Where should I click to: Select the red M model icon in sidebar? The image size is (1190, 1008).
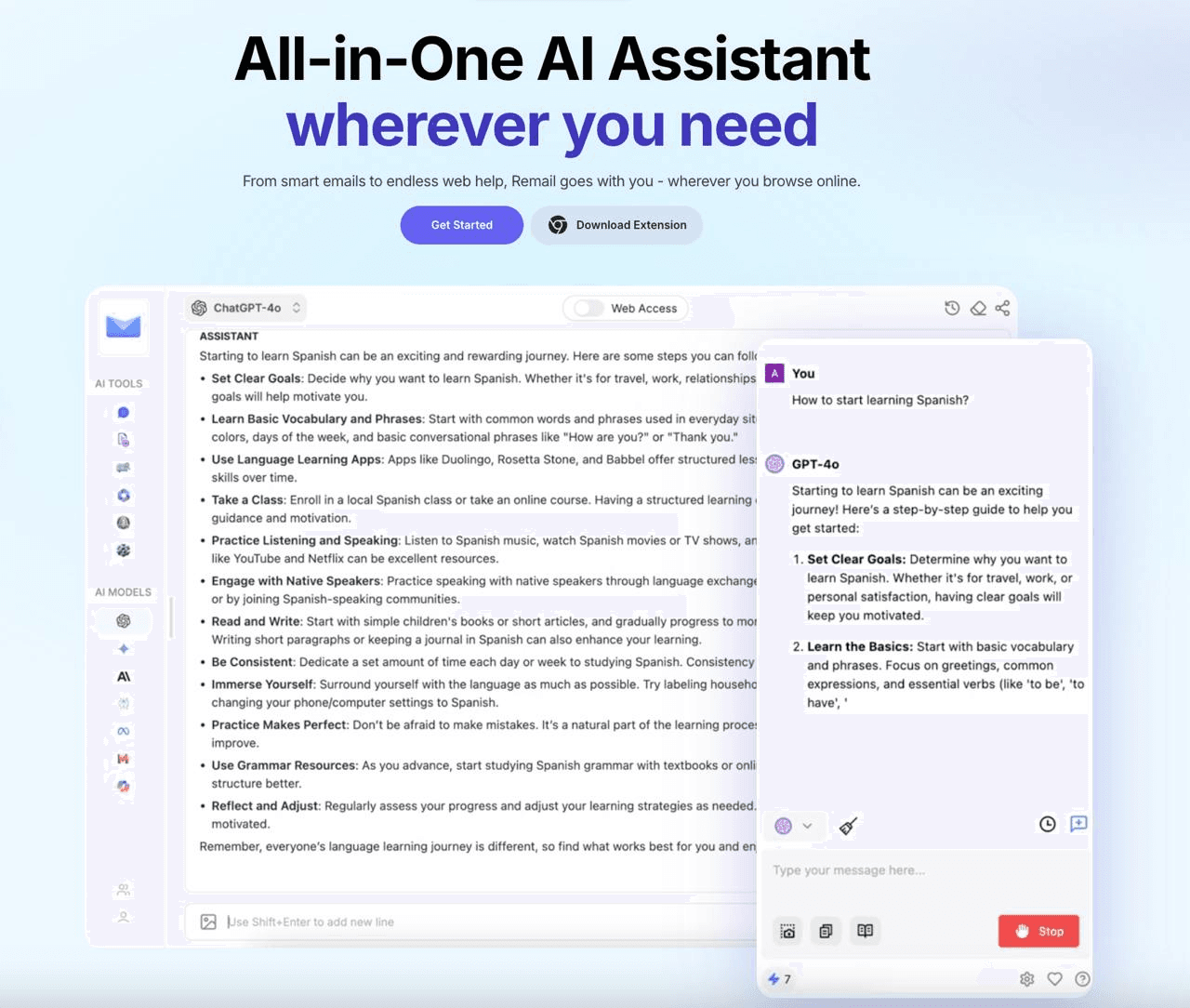[123, 759]
